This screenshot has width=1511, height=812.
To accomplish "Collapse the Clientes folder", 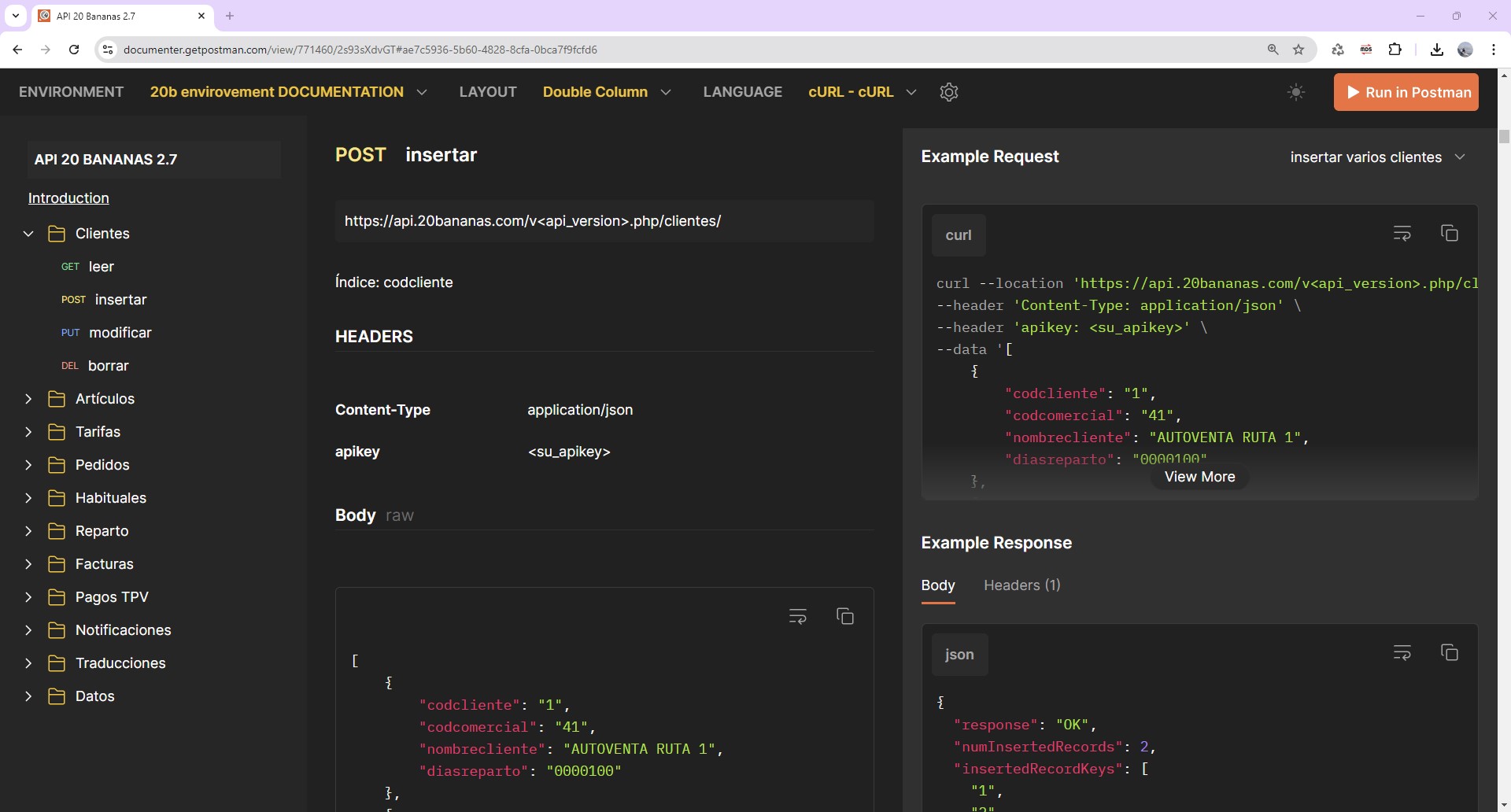I will tap(28, 234).
